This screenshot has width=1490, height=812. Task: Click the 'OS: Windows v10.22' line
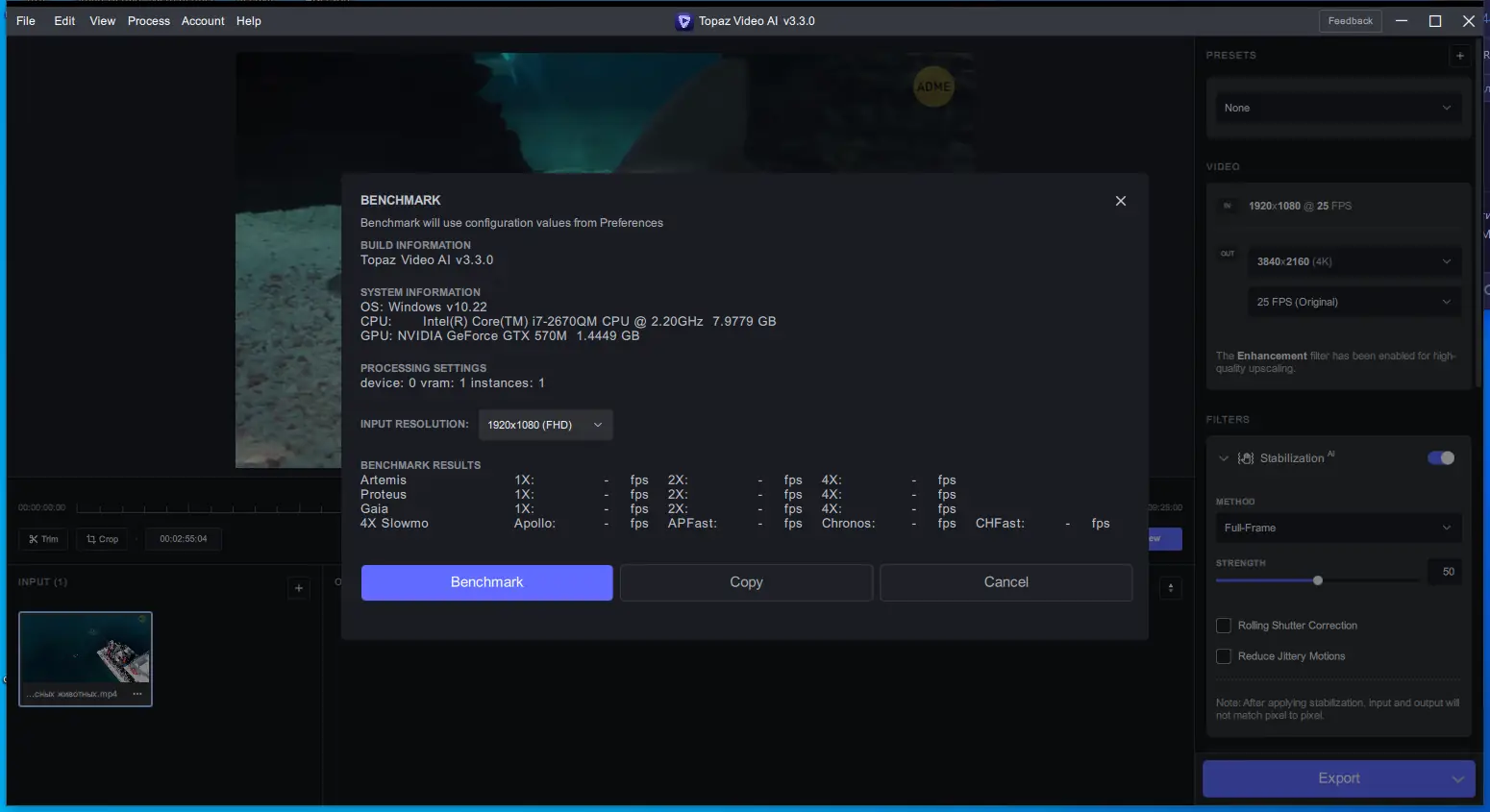click(x=424, y=308)
